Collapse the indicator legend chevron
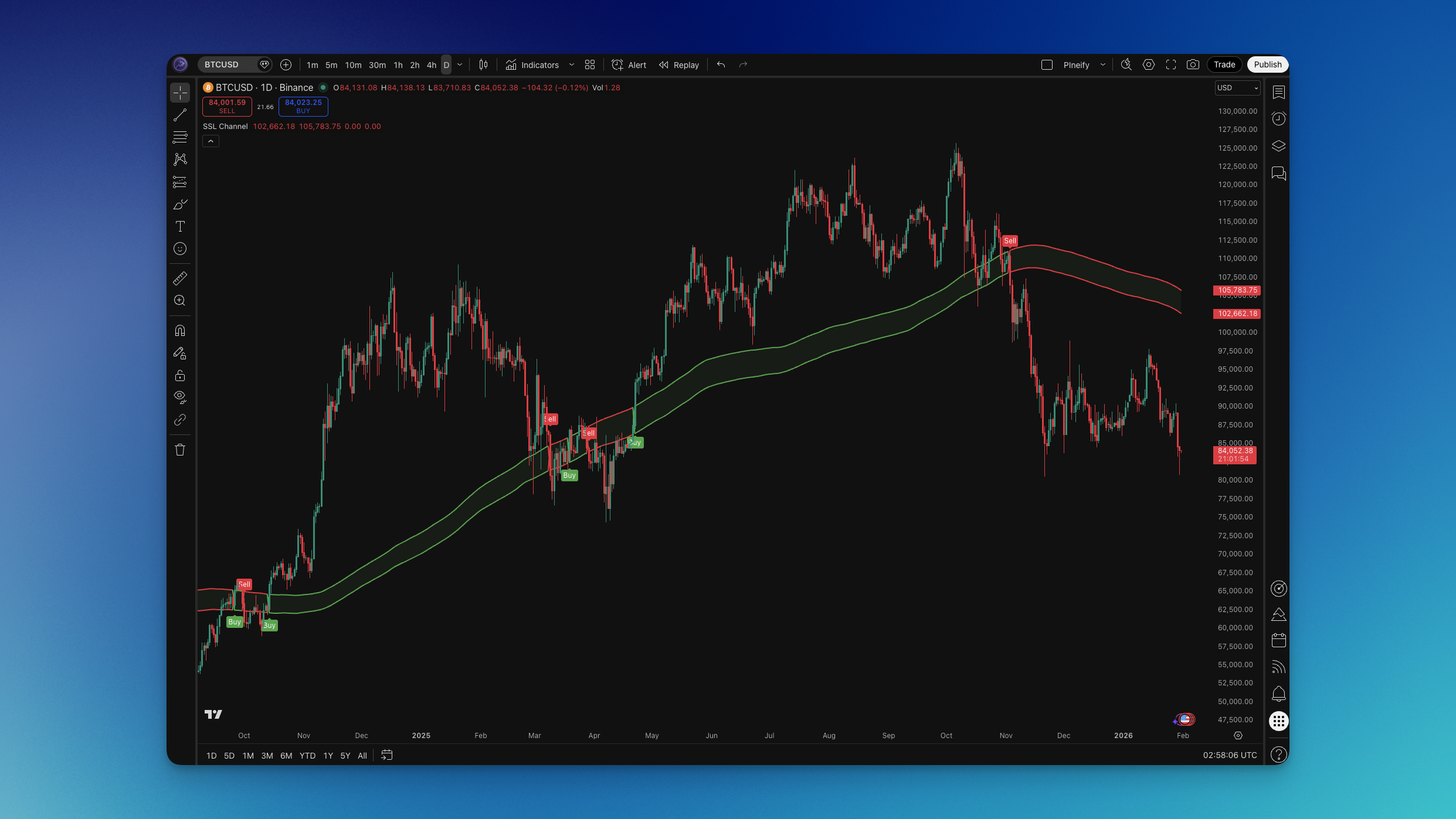This screenshot has height=819, width=1456. (211, 141)
